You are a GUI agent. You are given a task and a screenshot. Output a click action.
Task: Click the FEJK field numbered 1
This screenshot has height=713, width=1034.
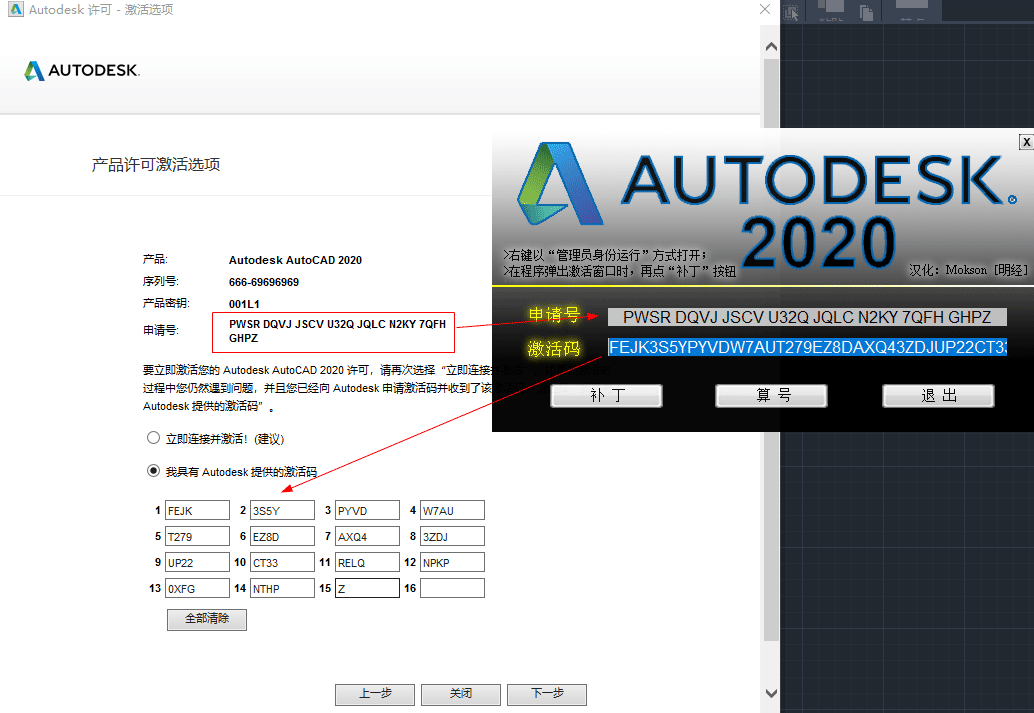tap(197, 510)
